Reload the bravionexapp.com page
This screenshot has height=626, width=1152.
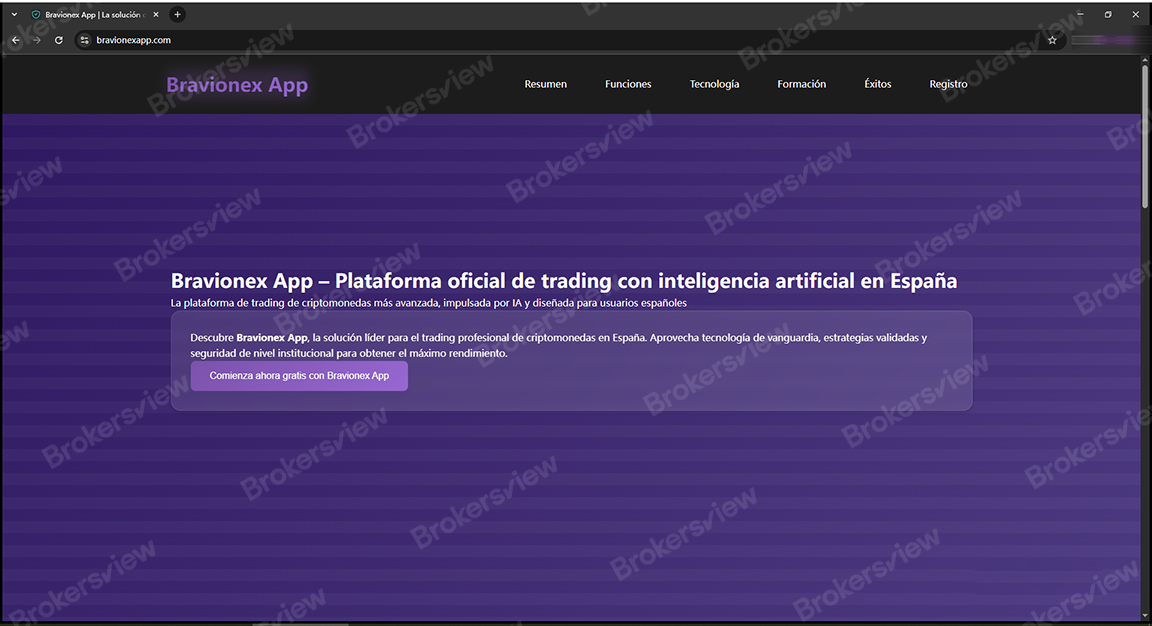(58, 40)
